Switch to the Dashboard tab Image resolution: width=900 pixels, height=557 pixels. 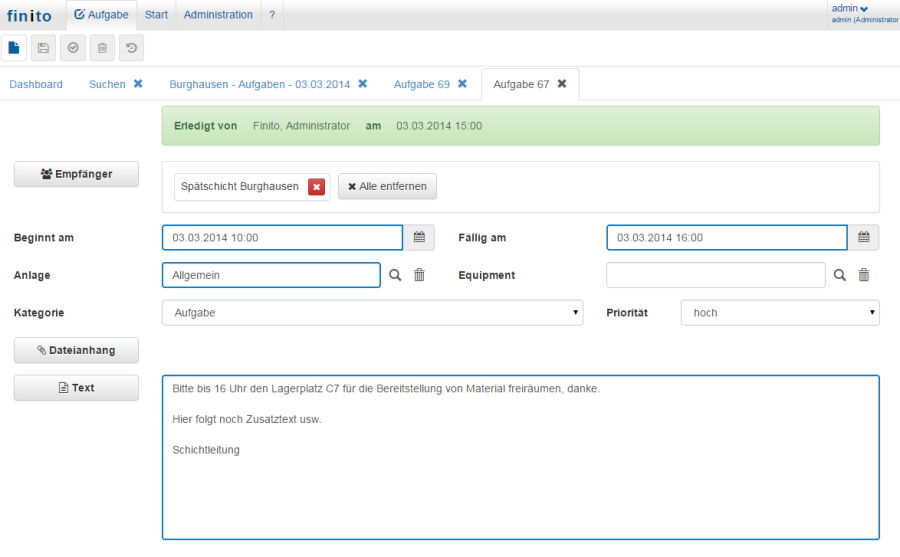pos(36,84)
